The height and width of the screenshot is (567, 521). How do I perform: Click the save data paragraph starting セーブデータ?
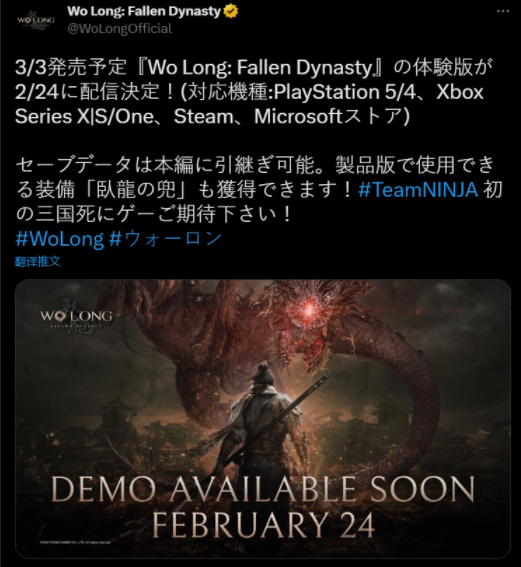(x=259, y=190)
